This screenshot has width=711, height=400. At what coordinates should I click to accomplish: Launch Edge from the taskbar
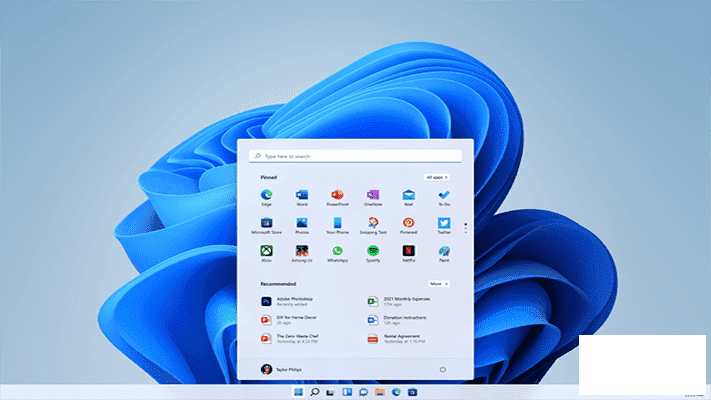click(x=396, y=392)
